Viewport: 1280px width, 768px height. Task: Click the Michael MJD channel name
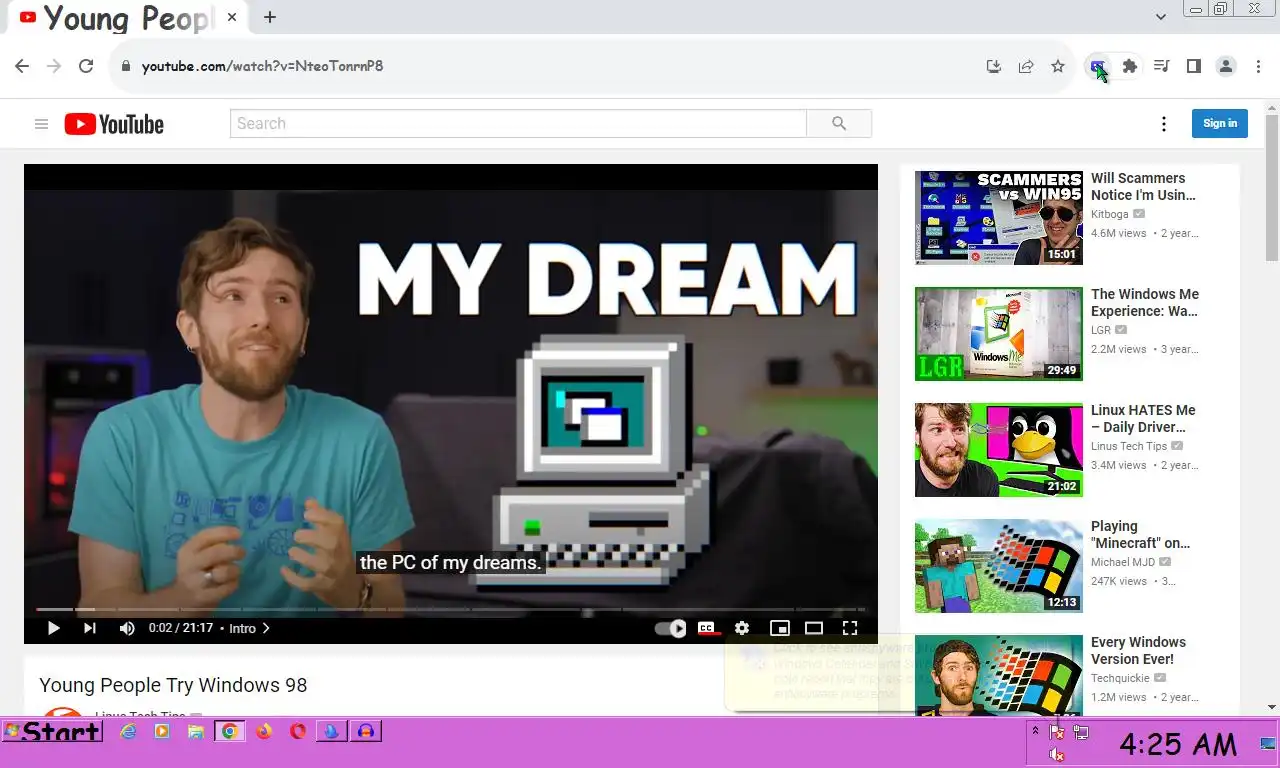pos(1123,562)
